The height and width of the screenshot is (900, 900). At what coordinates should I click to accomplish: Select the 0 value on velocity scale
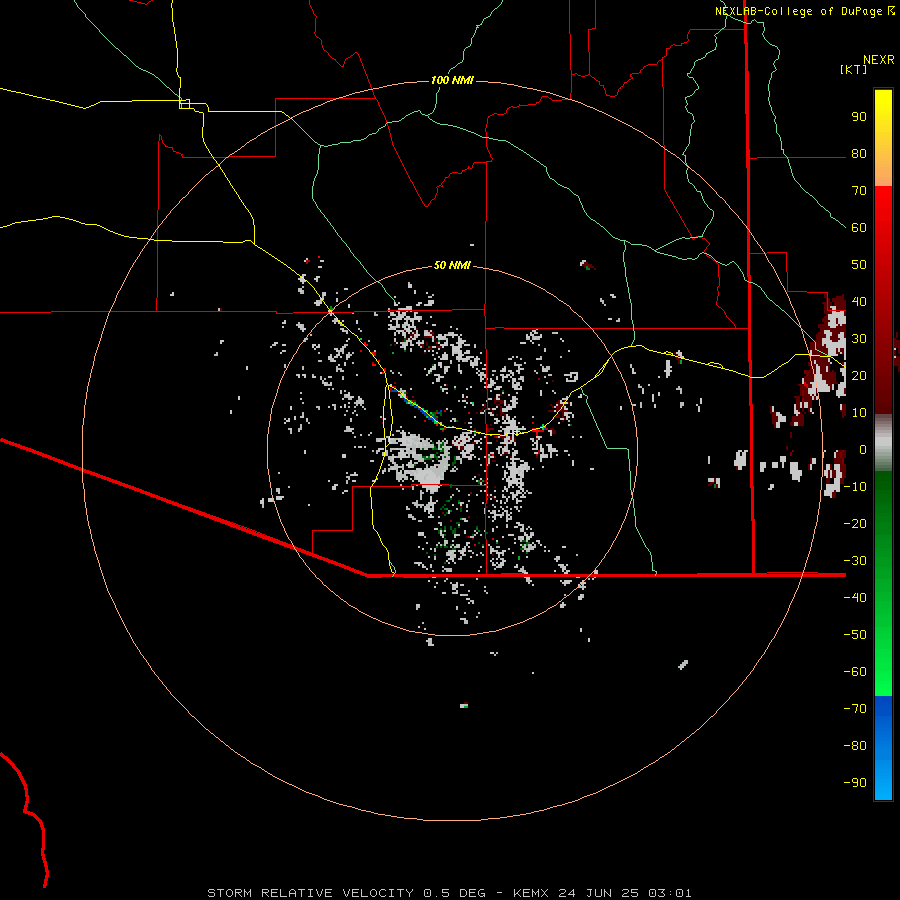coord(863,449)
